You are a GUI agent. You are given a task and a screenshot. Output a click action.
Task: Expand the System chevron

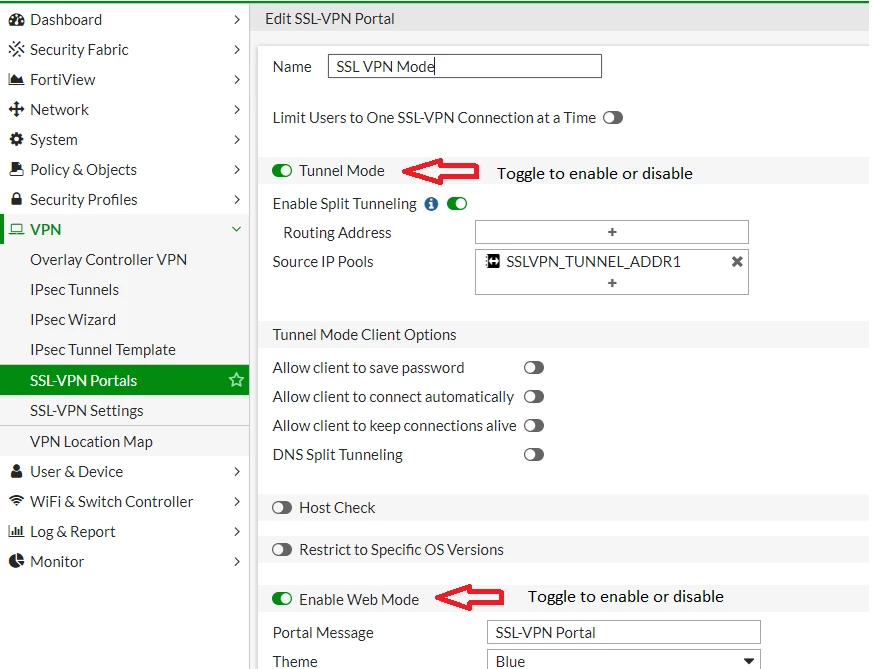[237, 139]
